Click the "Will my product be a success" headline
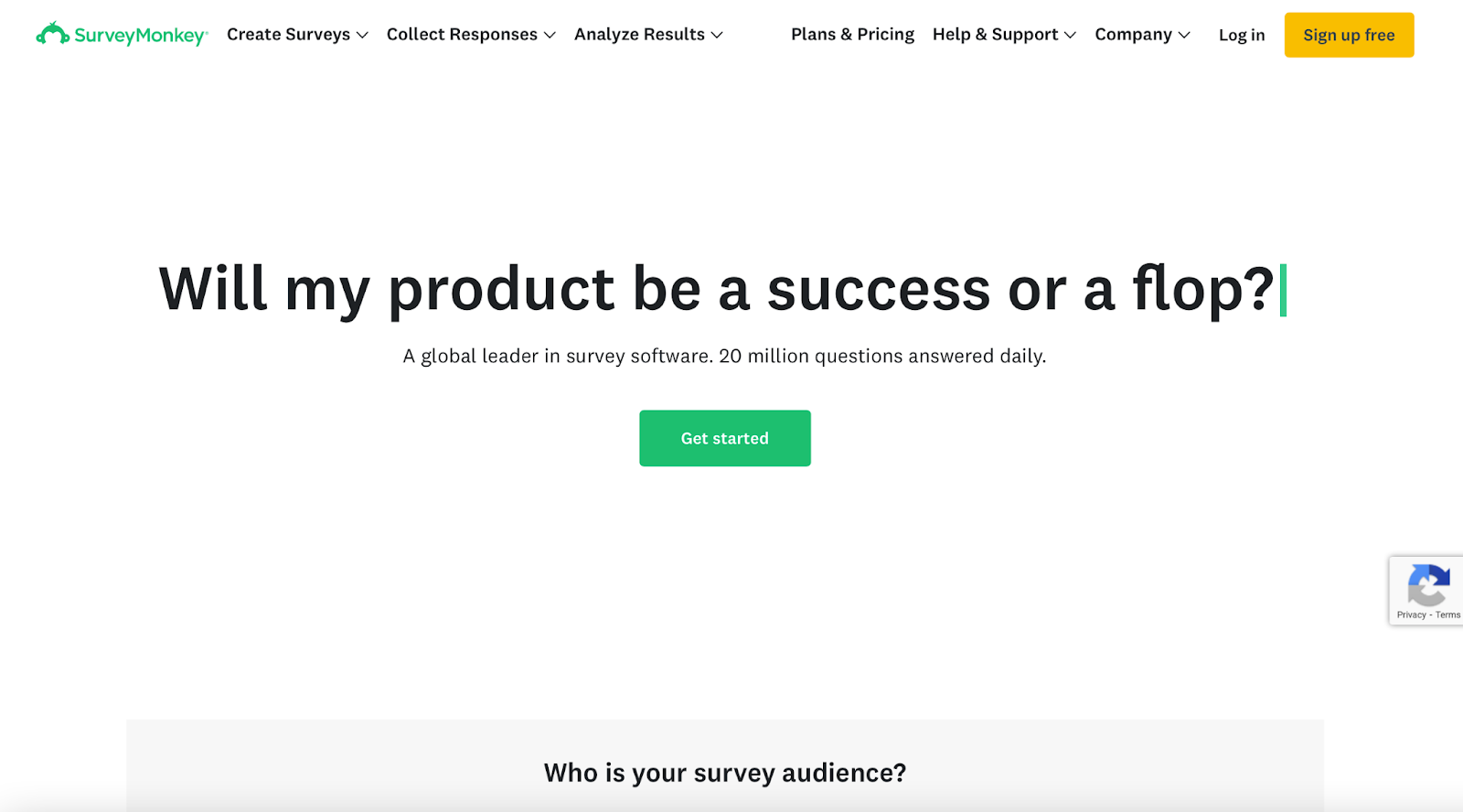Image resolution: width=1463 pixels, height=812 pixels. 716,289
